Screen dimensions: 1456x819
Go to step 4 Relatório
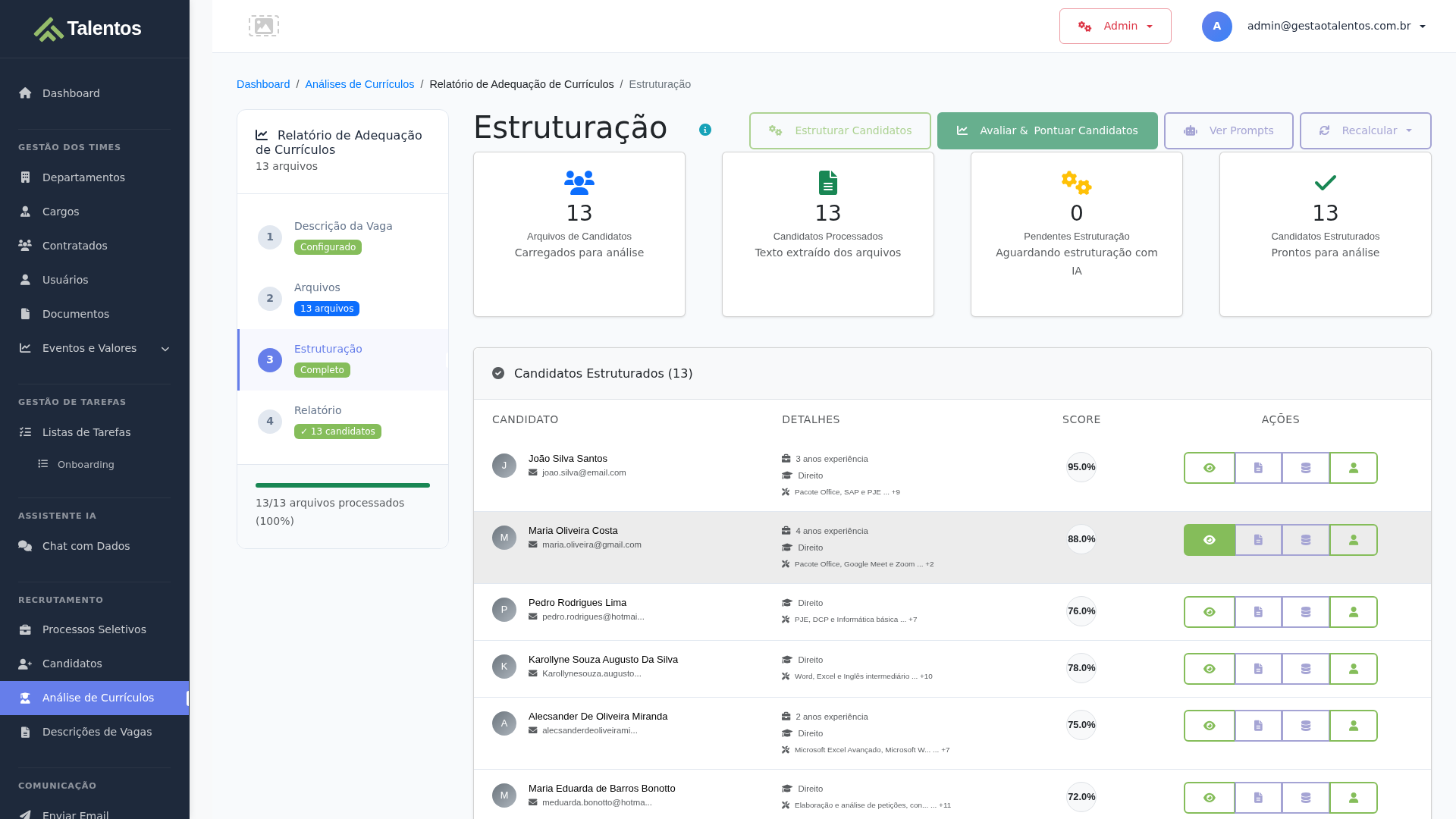pos(318,410)
